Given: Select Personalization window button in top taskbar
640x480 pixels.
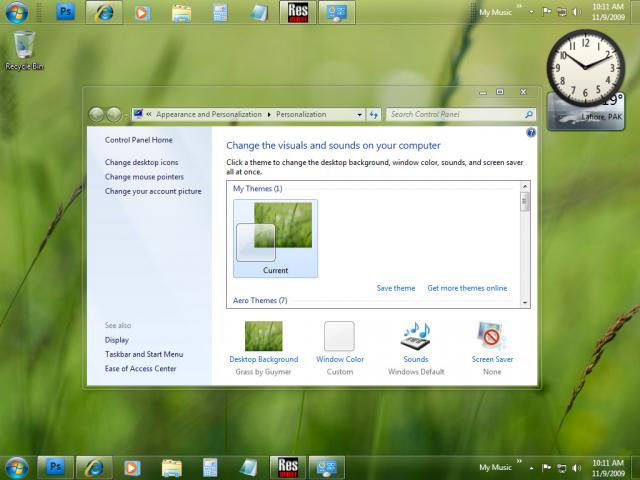Looking at the screenshot, I should pos(337,12).
